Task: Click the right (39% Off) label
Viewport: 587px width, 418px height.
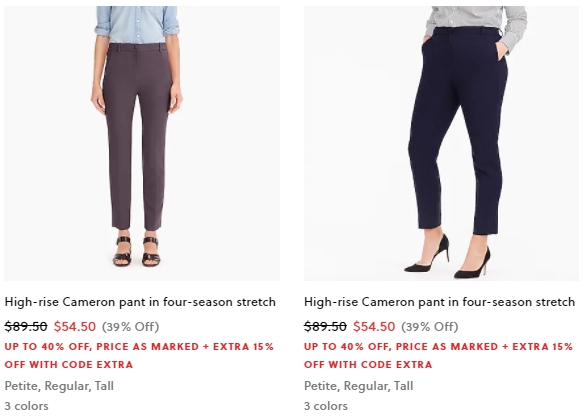Action: [430, 327]
